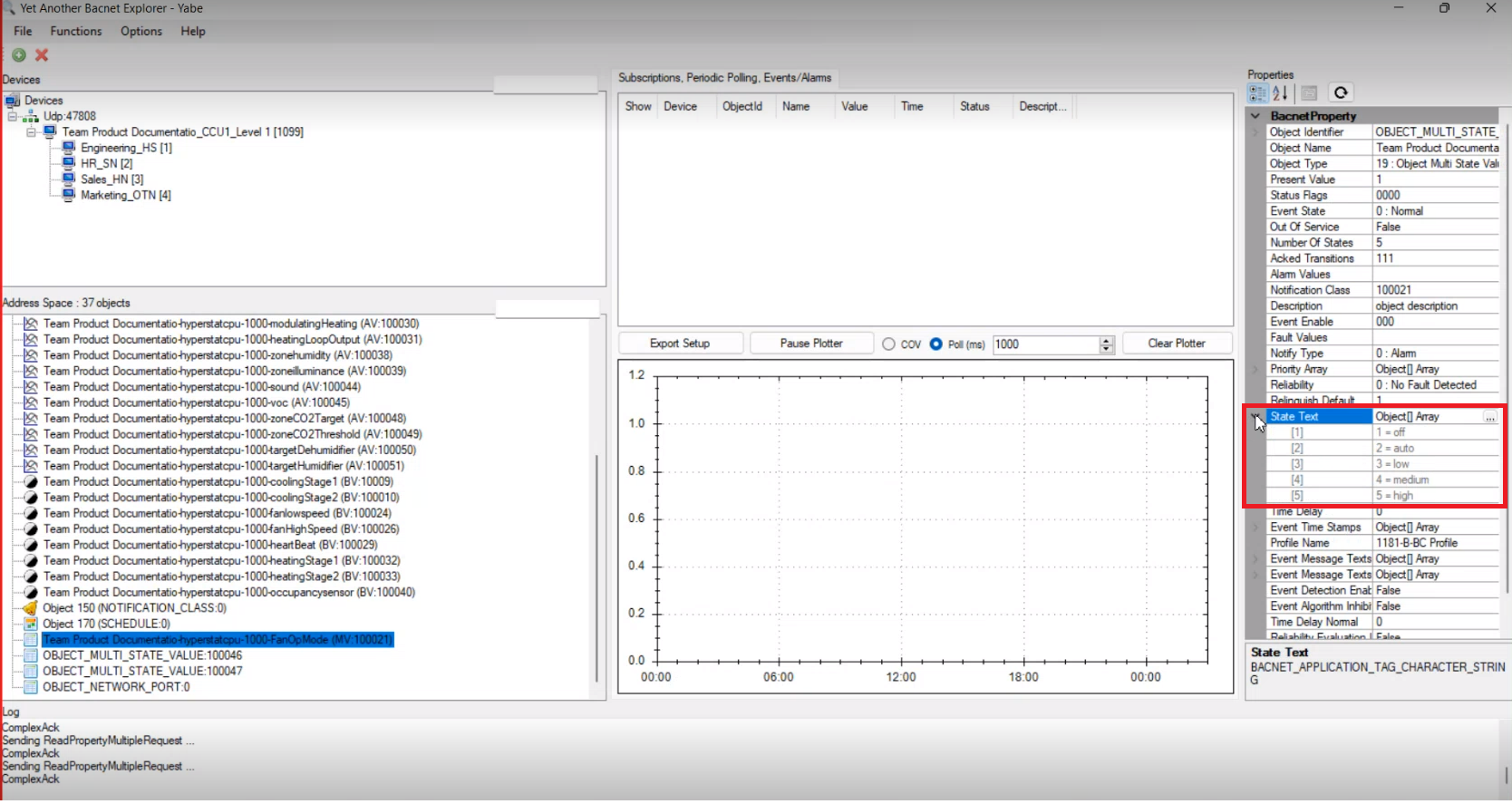Open the File menu

23,31
